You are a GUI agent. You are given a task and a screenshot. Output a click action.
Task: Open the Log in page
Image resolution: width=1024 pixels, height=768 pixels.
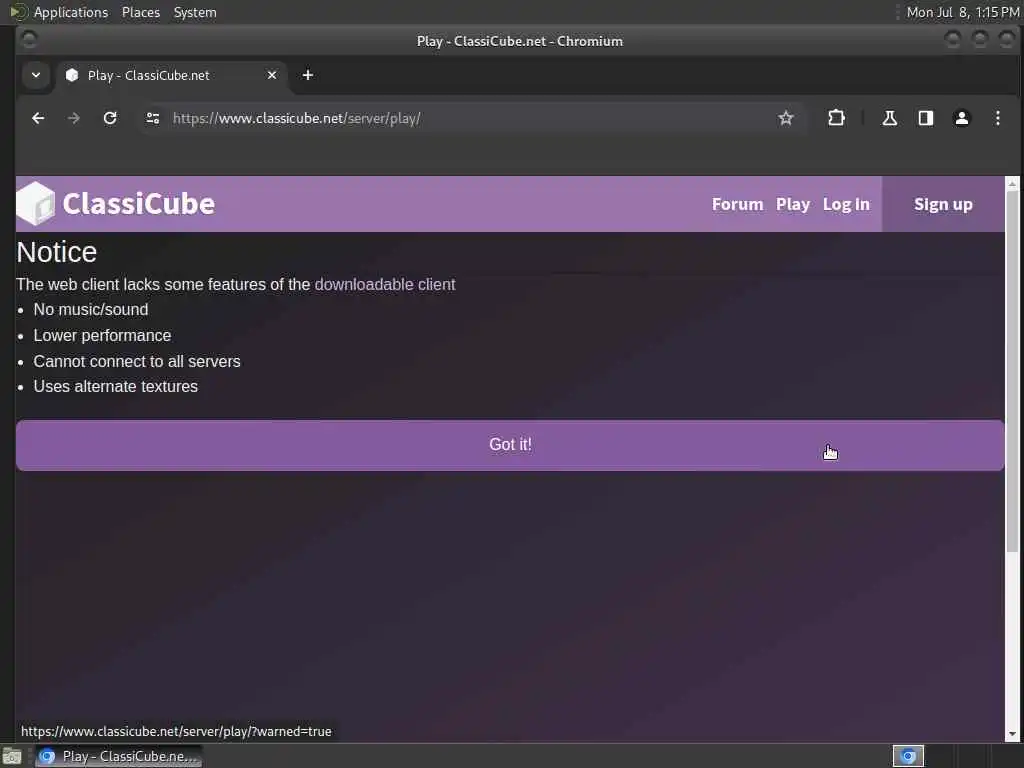point(846,204)
